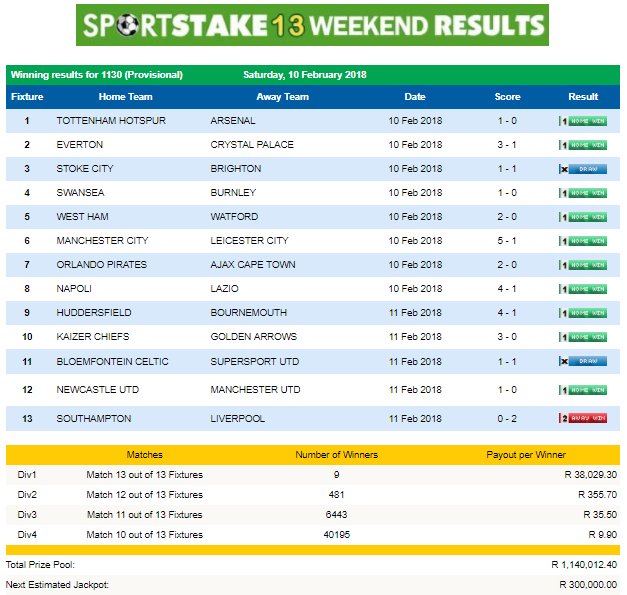Click the 'Number of Winners' column header
The image size is (627, 595).
336,455
